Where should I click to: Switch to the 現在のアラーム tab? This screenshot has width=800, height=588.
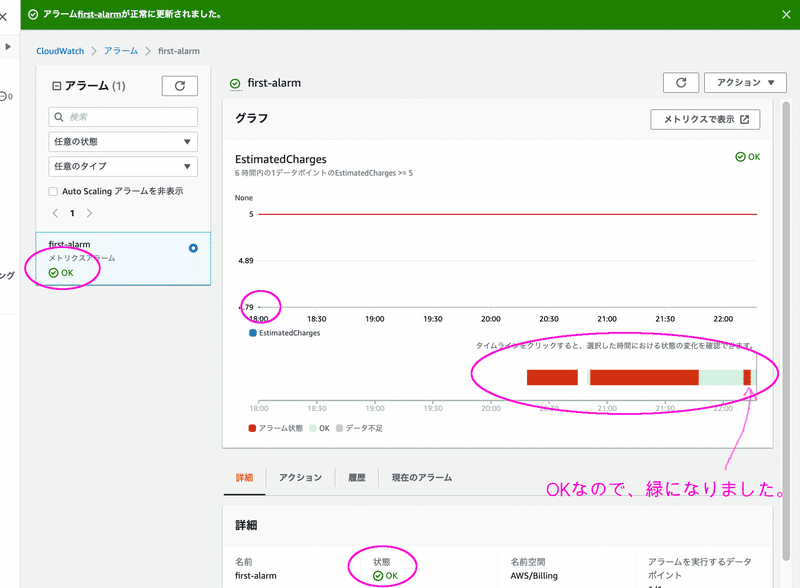coord(422,478)
